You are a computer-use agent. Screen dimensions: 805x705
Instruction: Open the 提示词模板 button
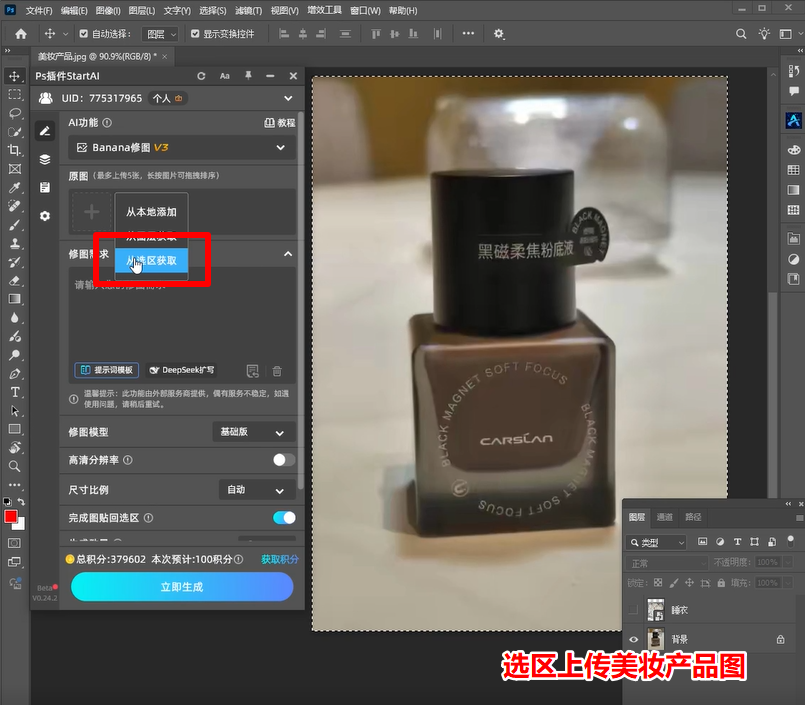click(107, 370)
